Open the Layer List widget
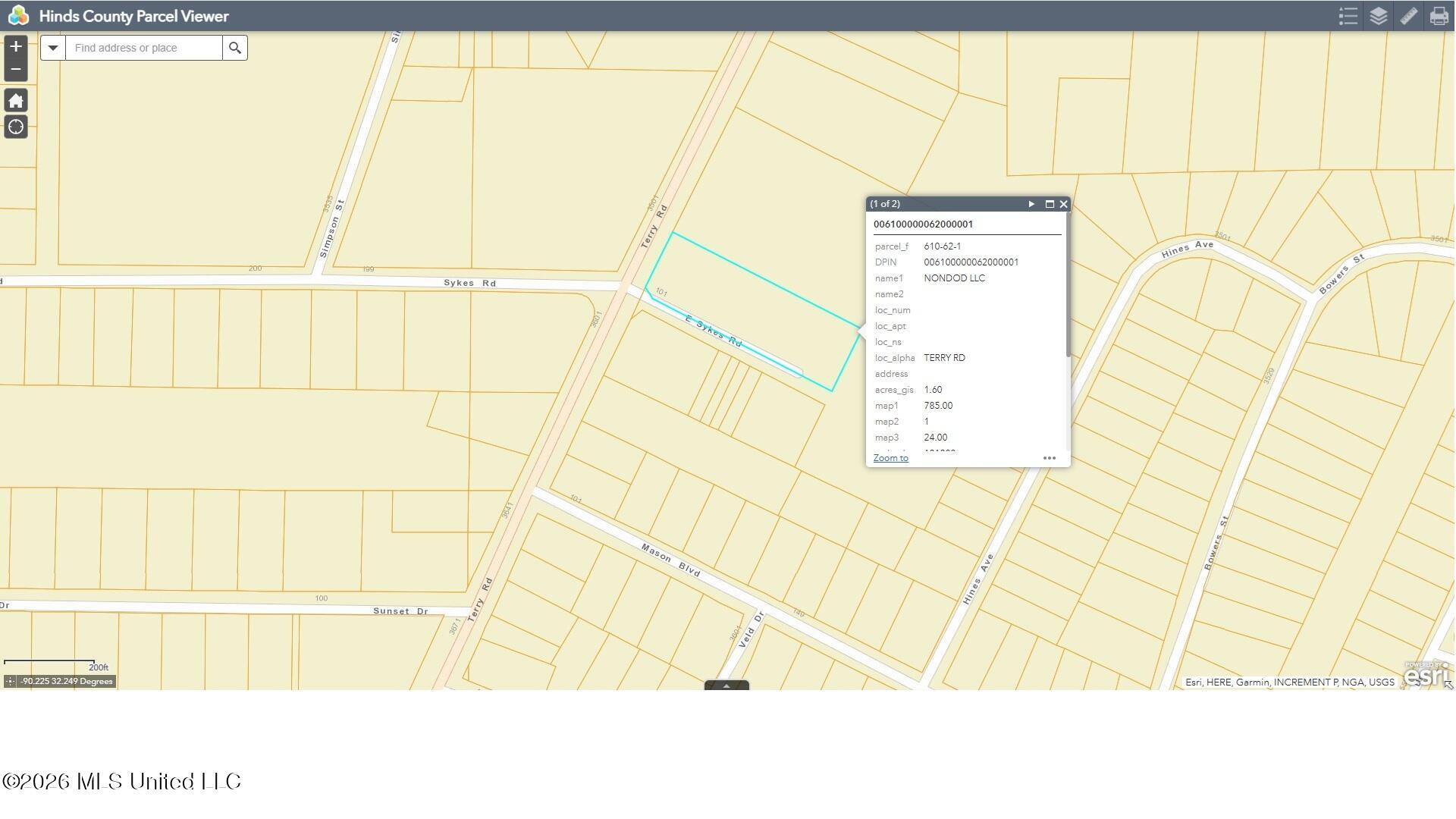 1378,16
